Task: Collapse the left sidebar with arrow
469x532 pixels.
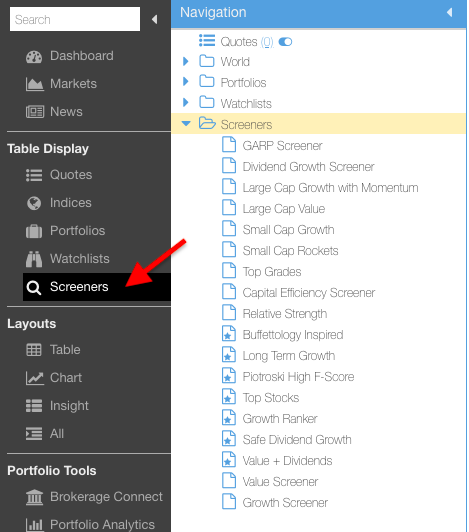Action: pyautogui.click(x=155, y=19)
